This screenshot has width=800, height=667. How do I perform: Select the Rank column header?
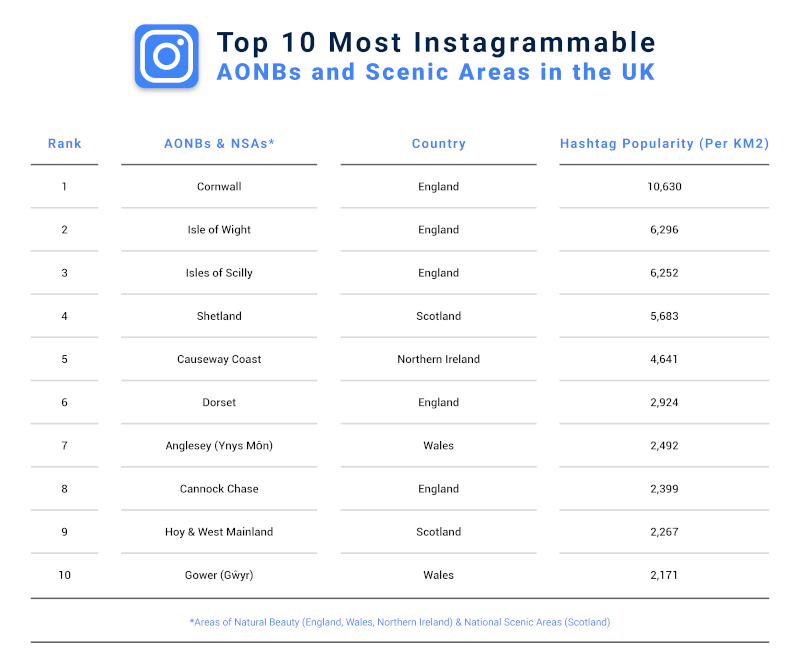[65, 143]
